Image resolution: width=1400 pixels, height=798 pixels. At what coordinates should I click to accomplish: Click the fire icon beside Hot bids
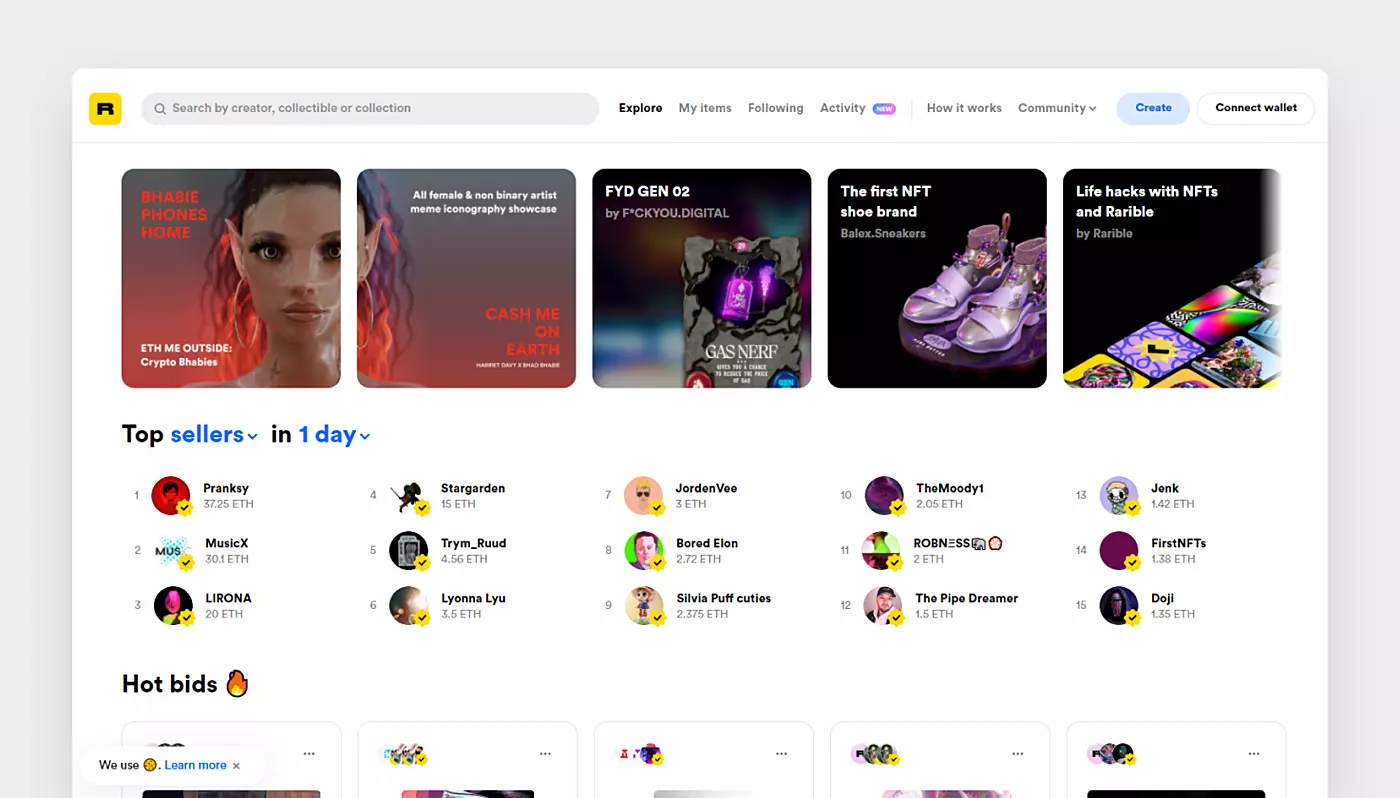[237, 683]
